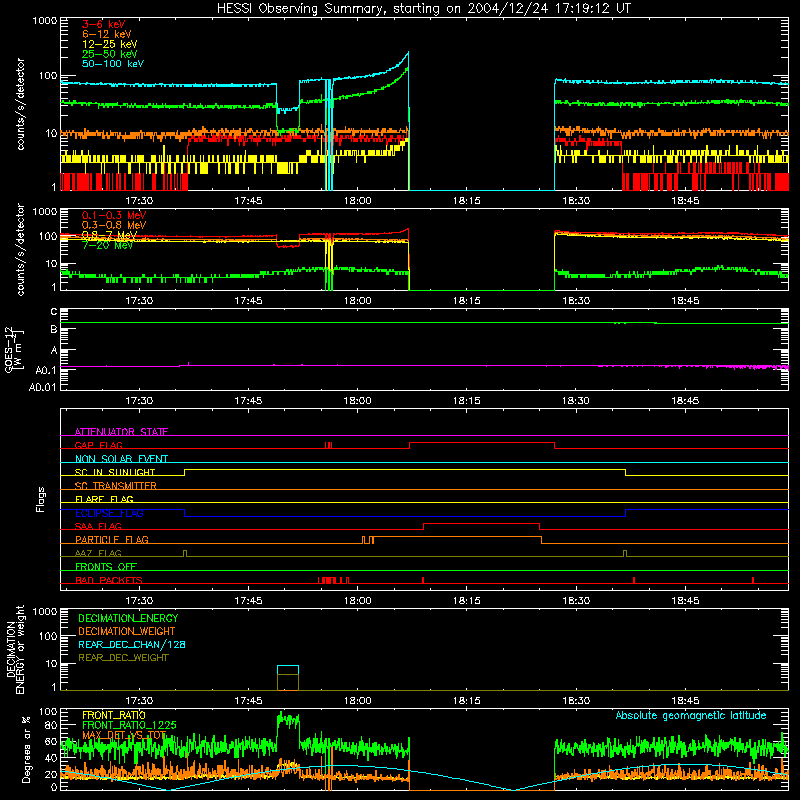Select the DECIMATION_ENERGY legend label
Viewport: 800px width, 800px height.
(128, 618)
